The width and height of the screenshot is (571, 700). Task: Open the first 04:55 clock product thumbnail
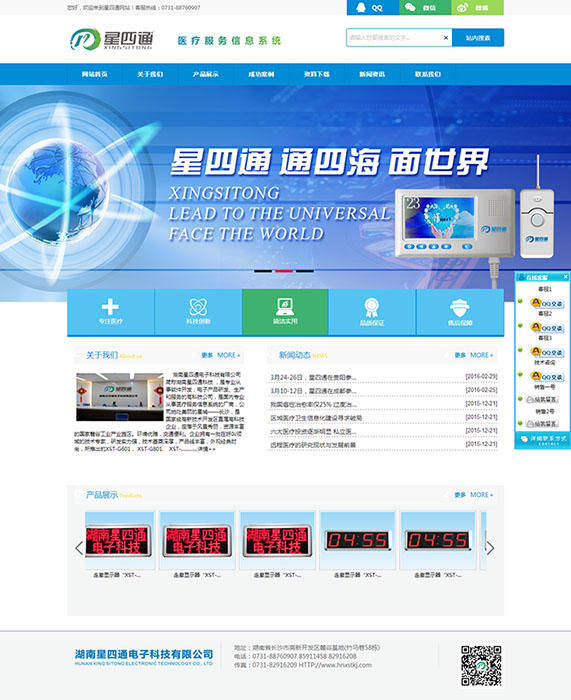(x=358, y=540)
